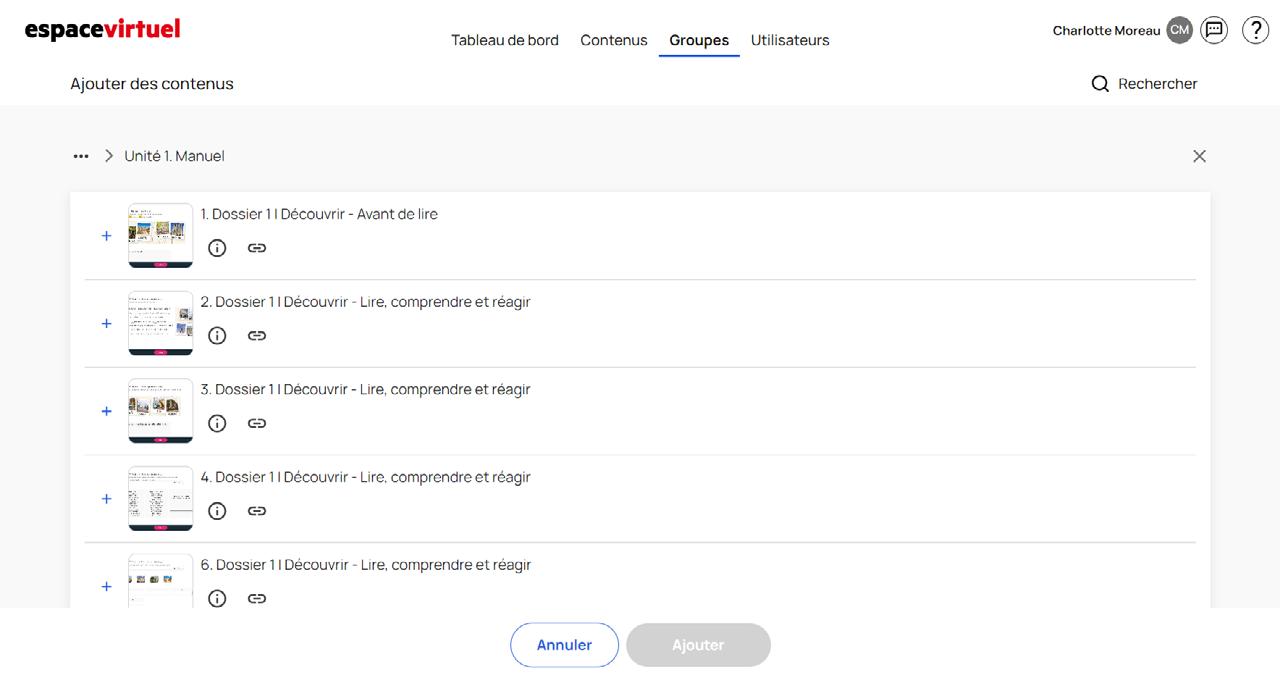Screen dimensions: 1280x678
Task: Open Charlotte Moreau user avatar menu
Action: coord(1180,30)
